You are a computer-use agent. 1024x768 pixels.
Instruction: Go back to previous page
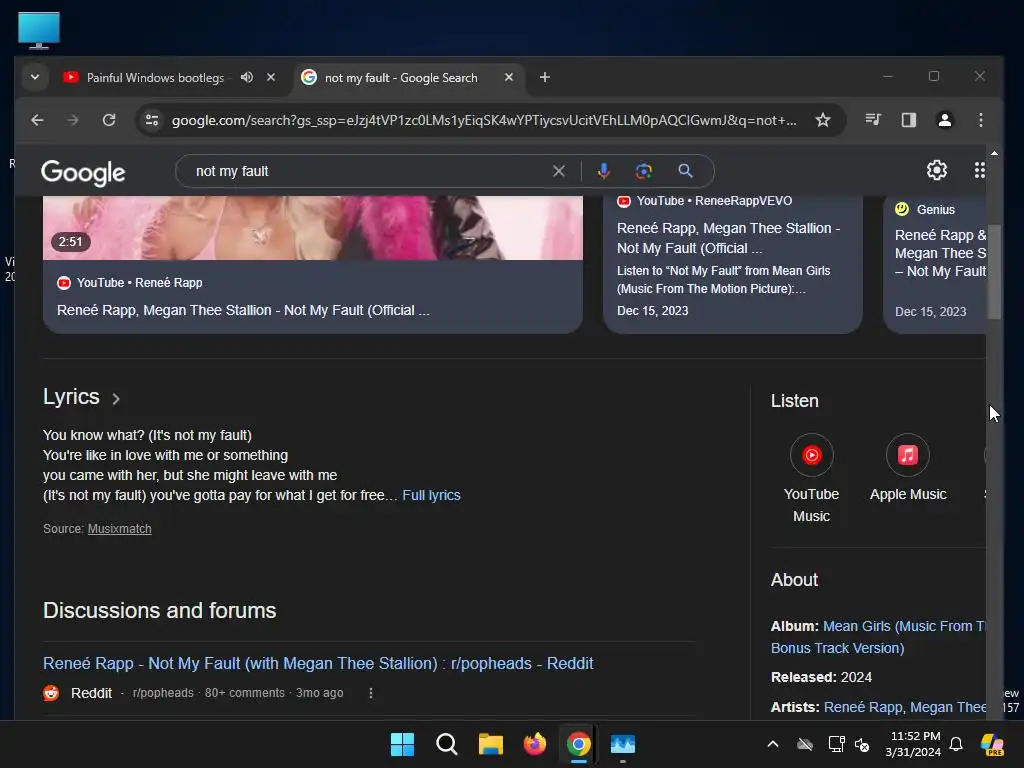37,120
